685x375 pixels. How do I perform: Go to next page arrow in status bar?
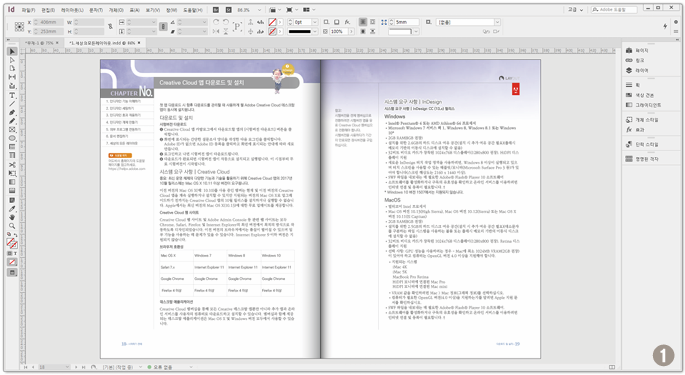click(x=77, y=367)
